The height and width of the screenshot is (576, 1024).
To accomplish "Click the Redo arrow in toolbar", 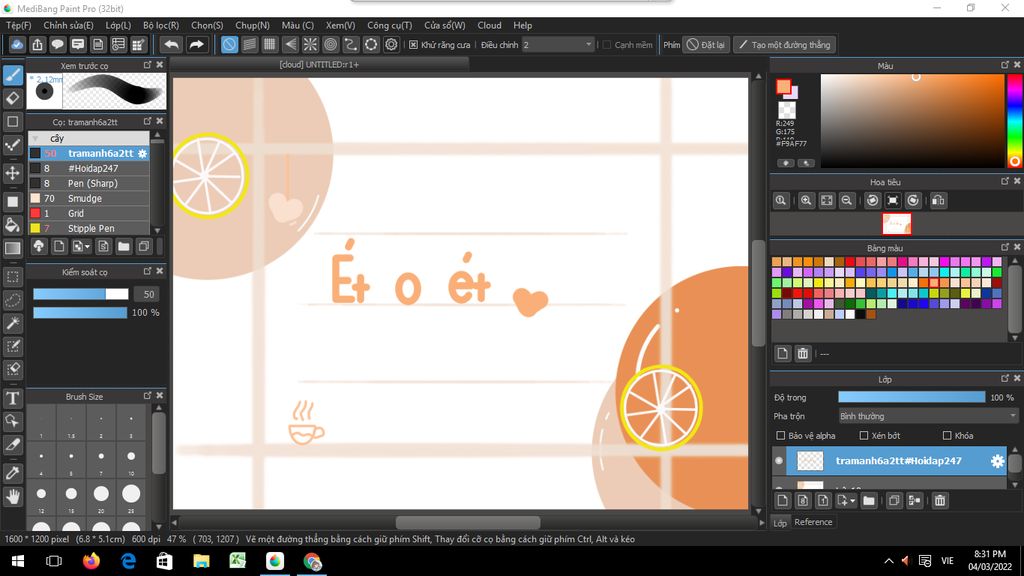I will point(196,44).
